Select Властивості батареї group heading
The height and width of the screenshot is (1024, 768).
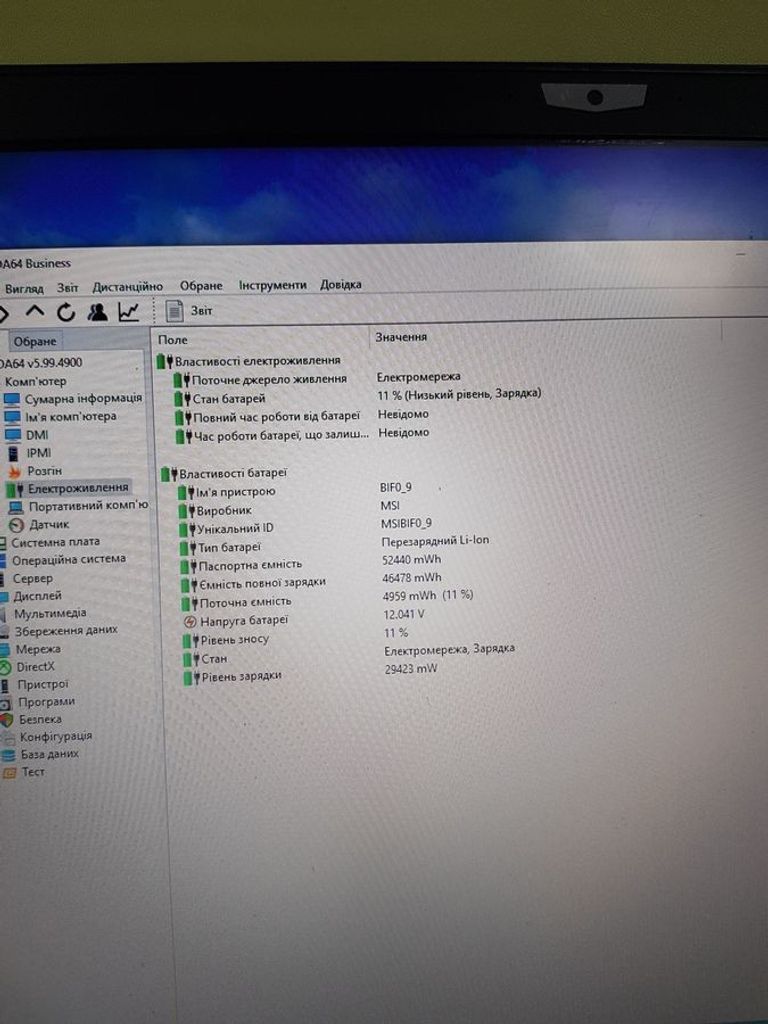(224, 473)
